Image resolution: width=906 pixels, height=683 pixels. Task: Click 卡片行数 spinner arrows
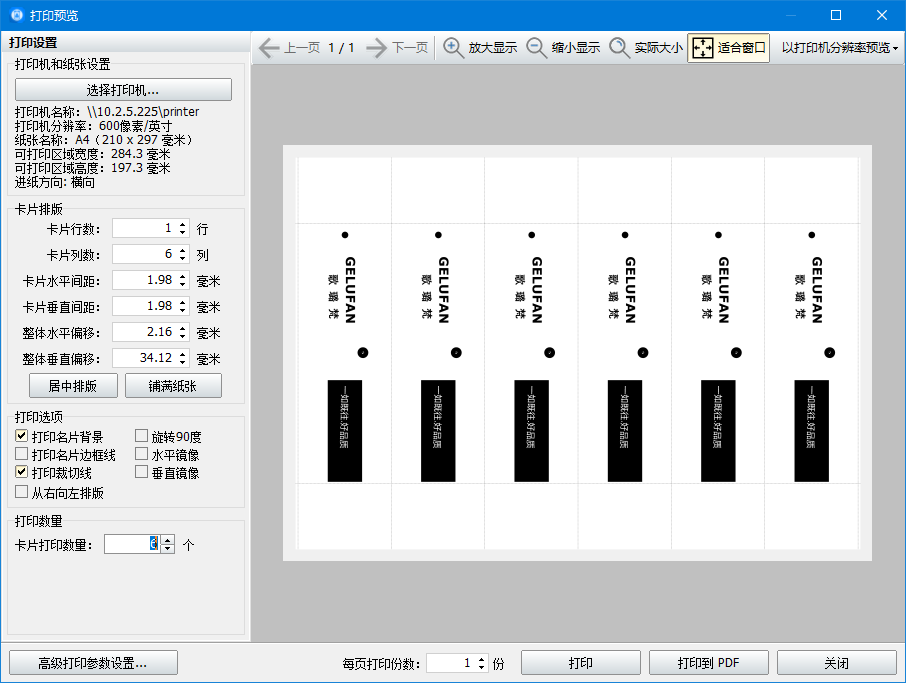[183, 228]
